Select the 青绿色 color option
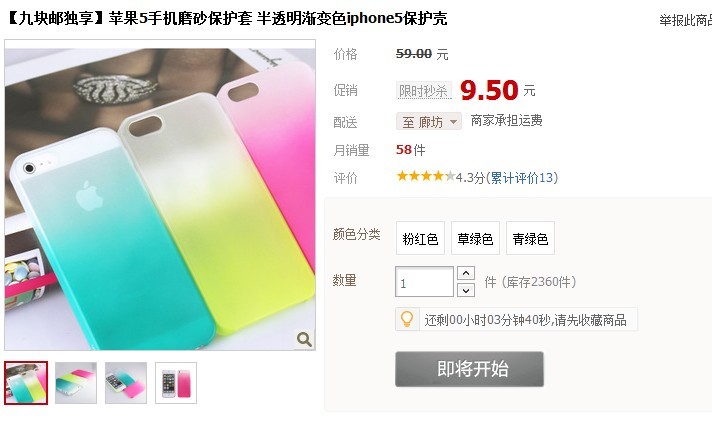This screenshot has height=423, width=712. coord(530,238)
